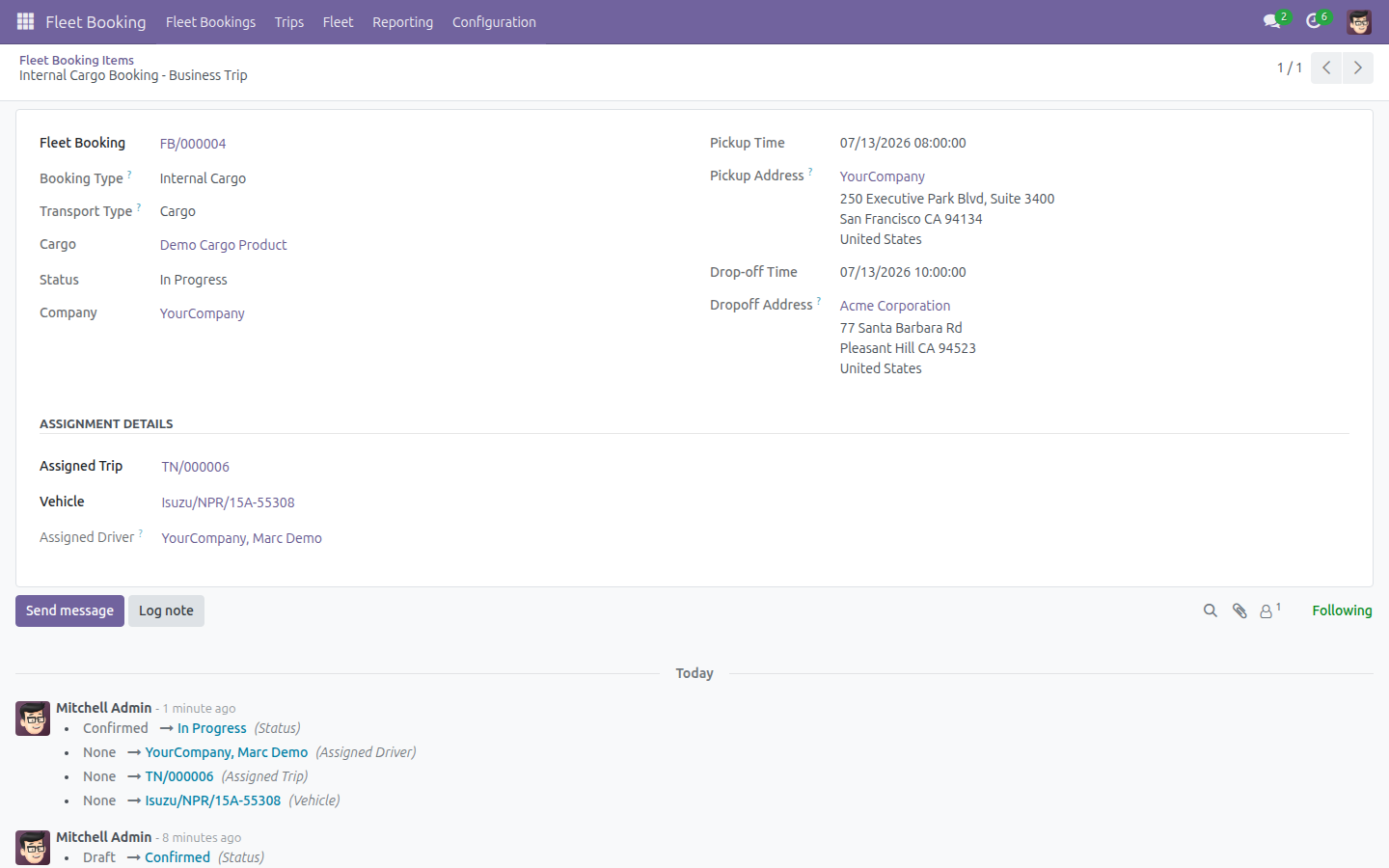
Task: Expand the Trips menu
Action: 288,21
